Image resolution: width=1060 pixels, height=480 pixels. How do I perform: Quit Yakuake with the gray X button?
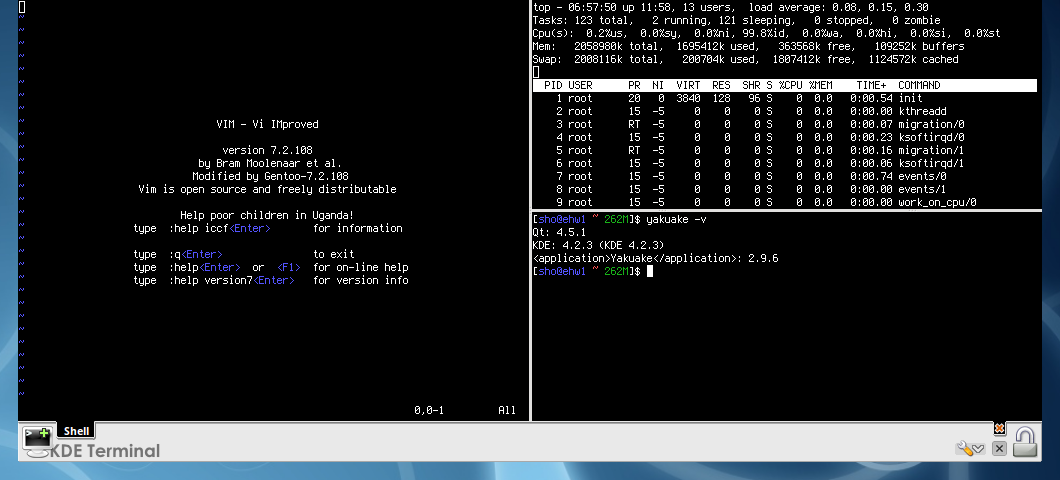(999, 448)
